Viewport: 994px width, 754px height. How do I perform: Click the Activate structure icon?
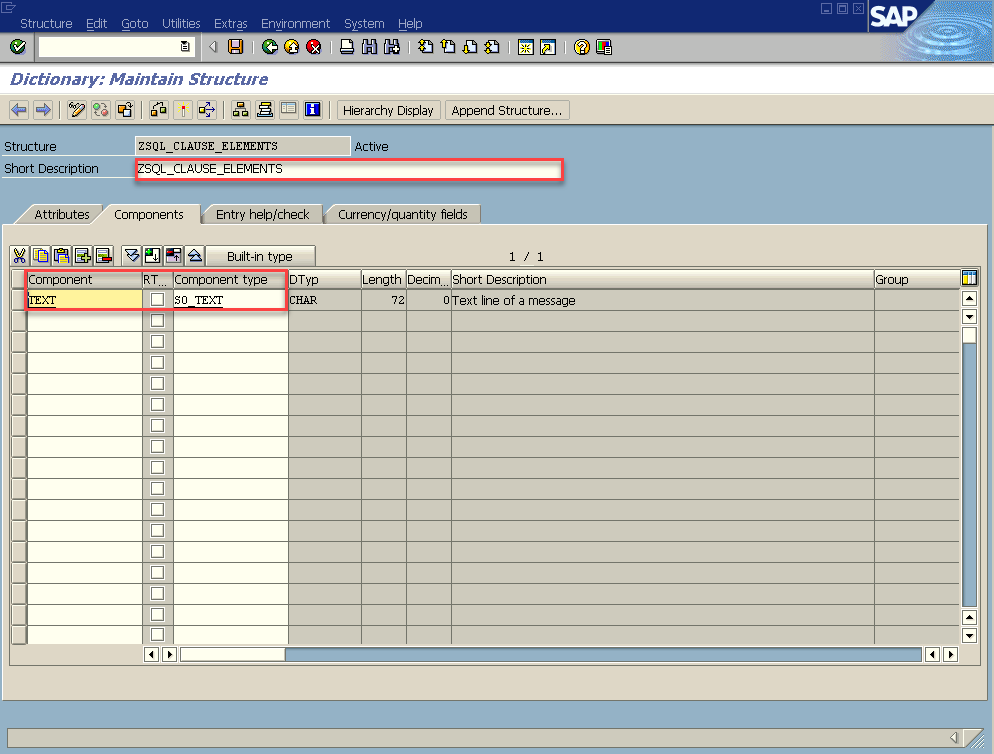(x=183, y=110)
